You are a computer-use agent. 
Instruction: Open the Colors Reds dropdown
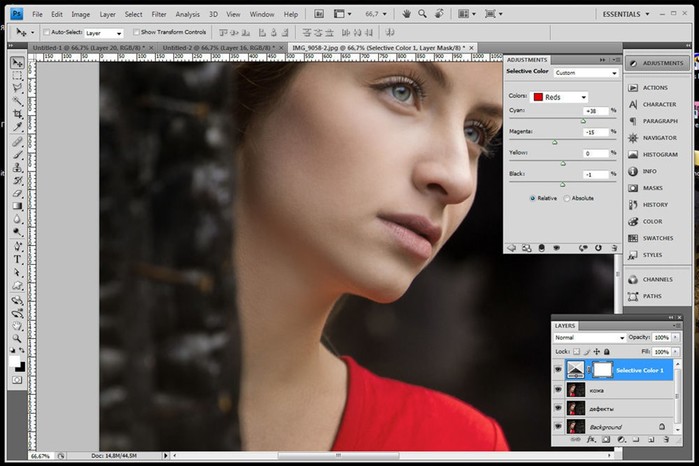tap(559, 97)
